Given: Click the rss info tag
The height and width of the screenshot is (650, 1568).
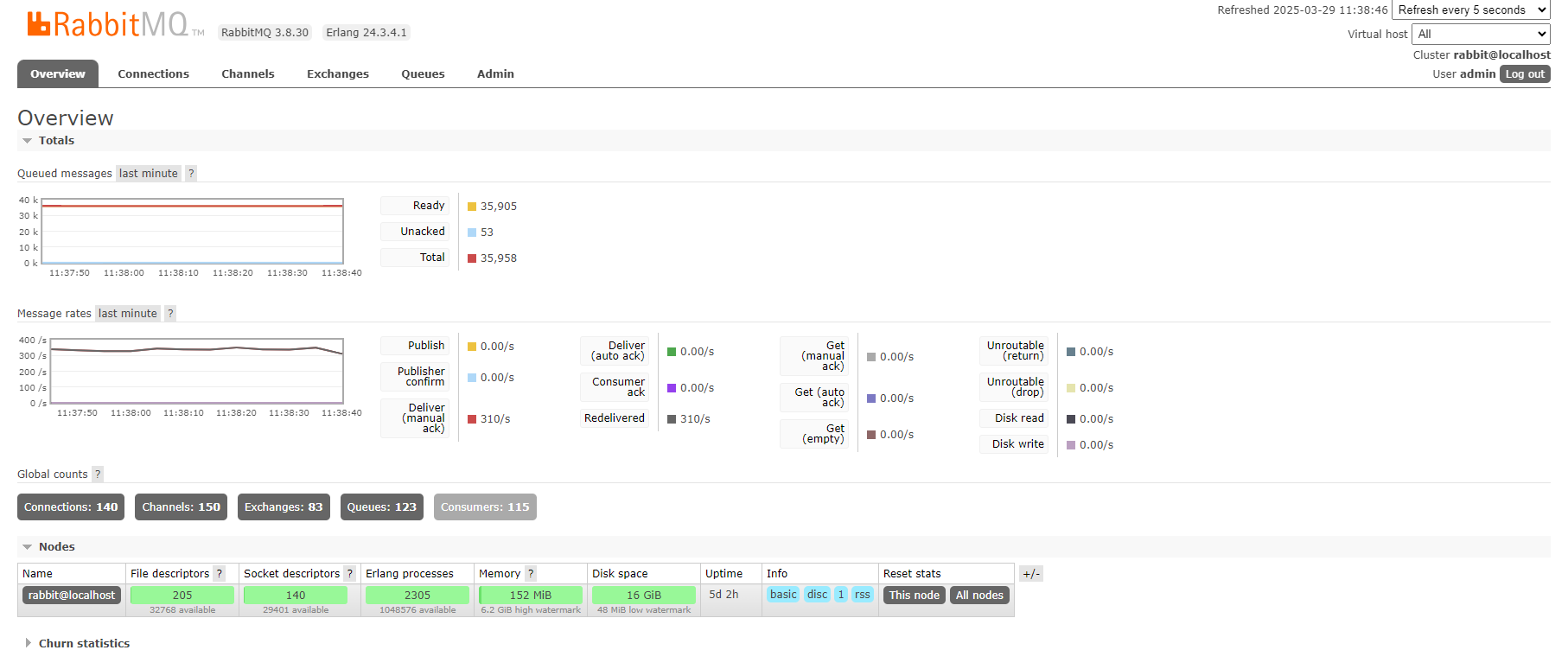Looking at the screenshot, I should pos(862,594).
